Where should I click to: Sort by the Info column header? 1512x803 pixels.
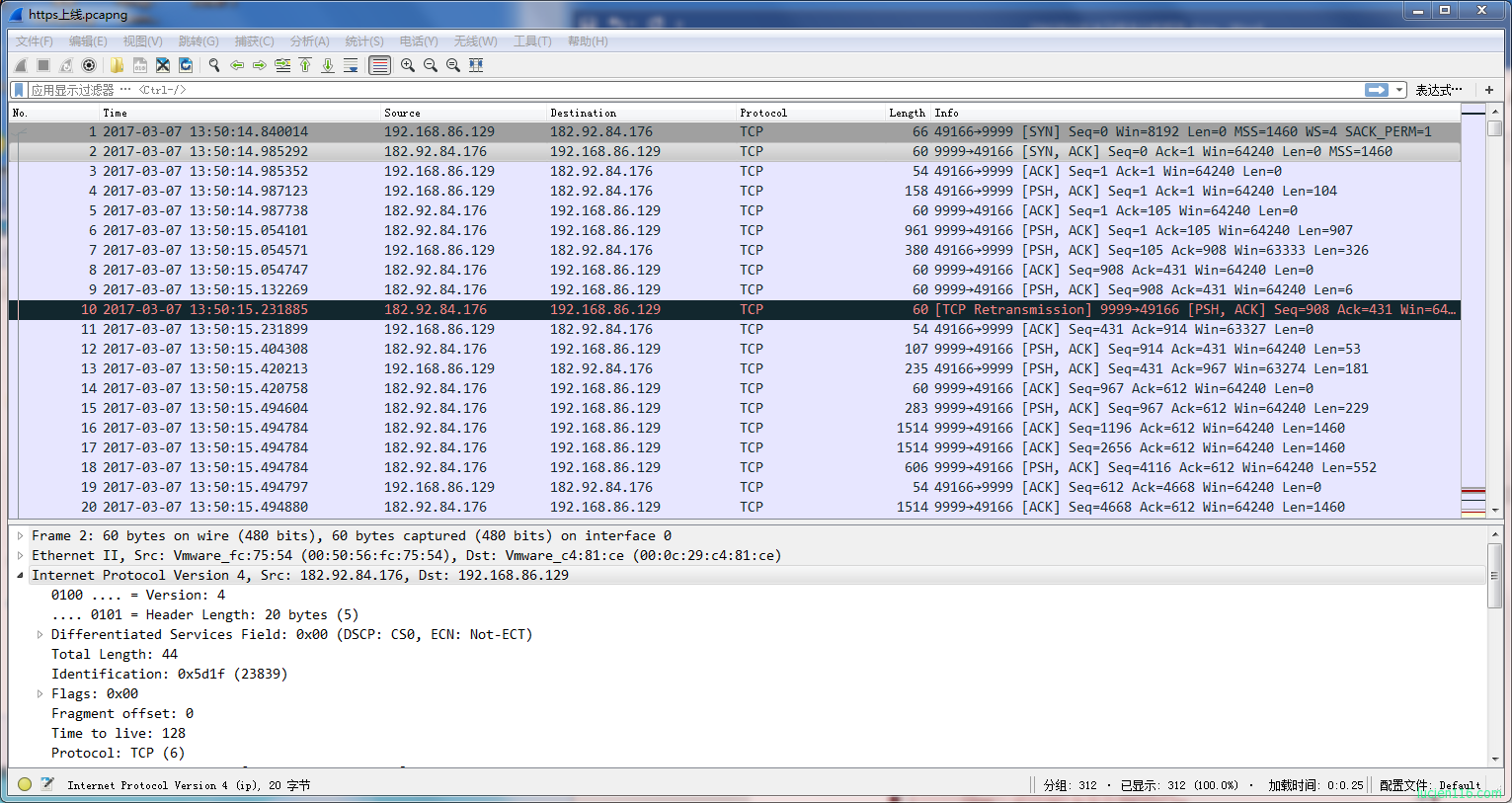[1195, 113]
